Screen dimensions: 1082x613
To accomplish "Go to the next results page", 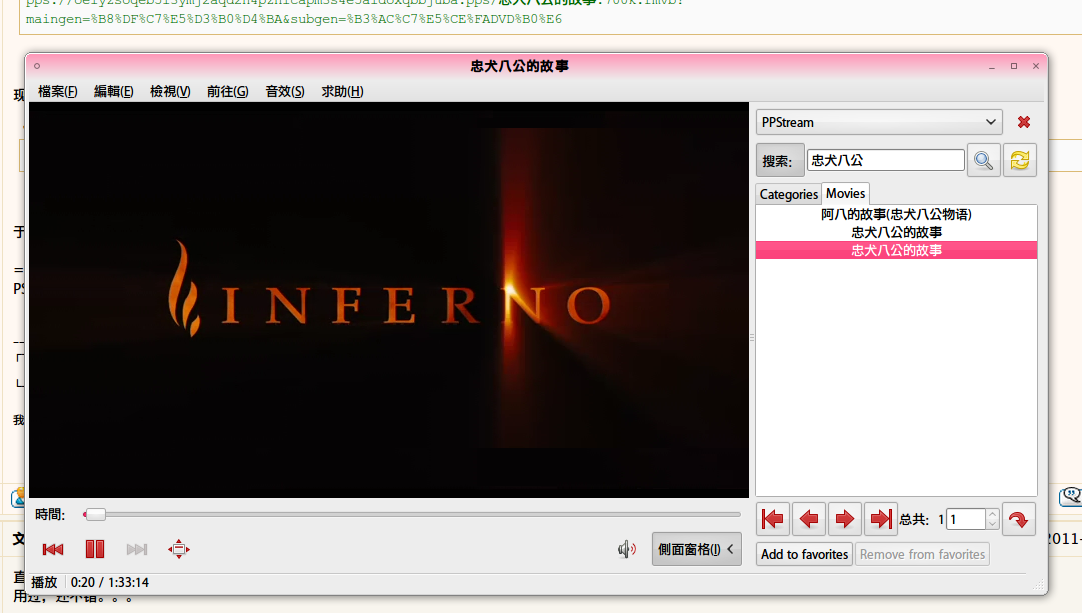I will coord(845,519).
